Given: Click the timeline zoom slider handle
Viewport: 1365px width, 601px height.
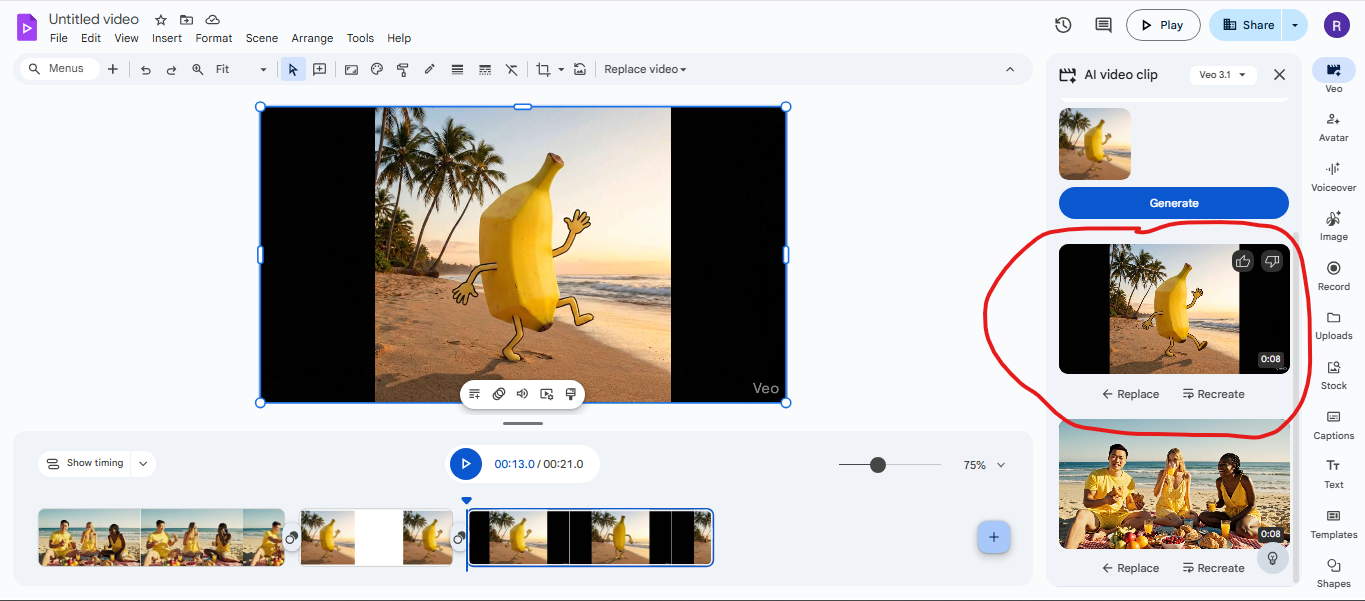Looking at the screenshot, I should (x=878, y=465).
